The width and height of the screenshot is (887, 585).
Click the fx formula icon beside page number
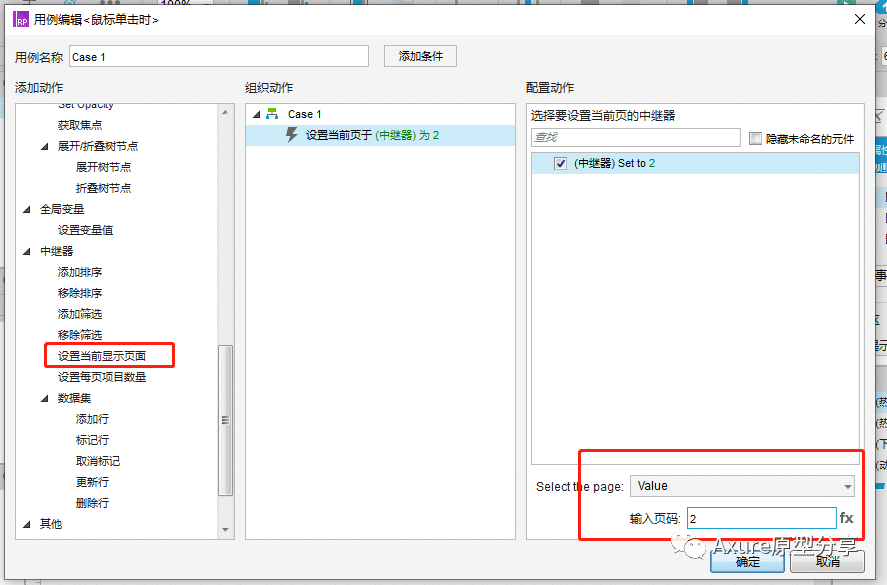coord(846,518)
